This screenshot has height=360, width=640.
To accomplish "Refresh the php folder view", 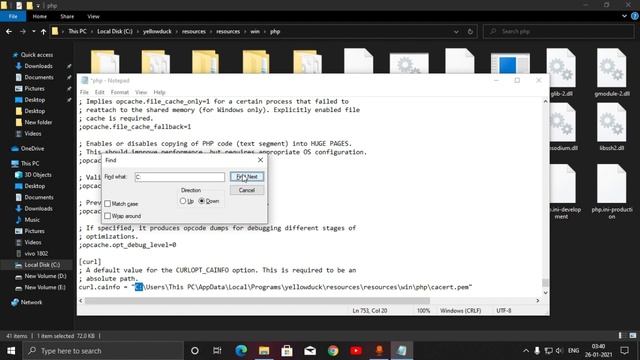I will (x=470, y=31).
